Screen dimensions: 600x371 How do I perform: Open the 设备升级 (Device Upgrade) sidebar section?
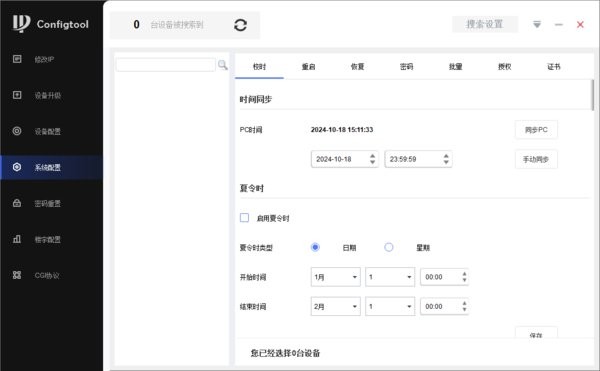51,95
